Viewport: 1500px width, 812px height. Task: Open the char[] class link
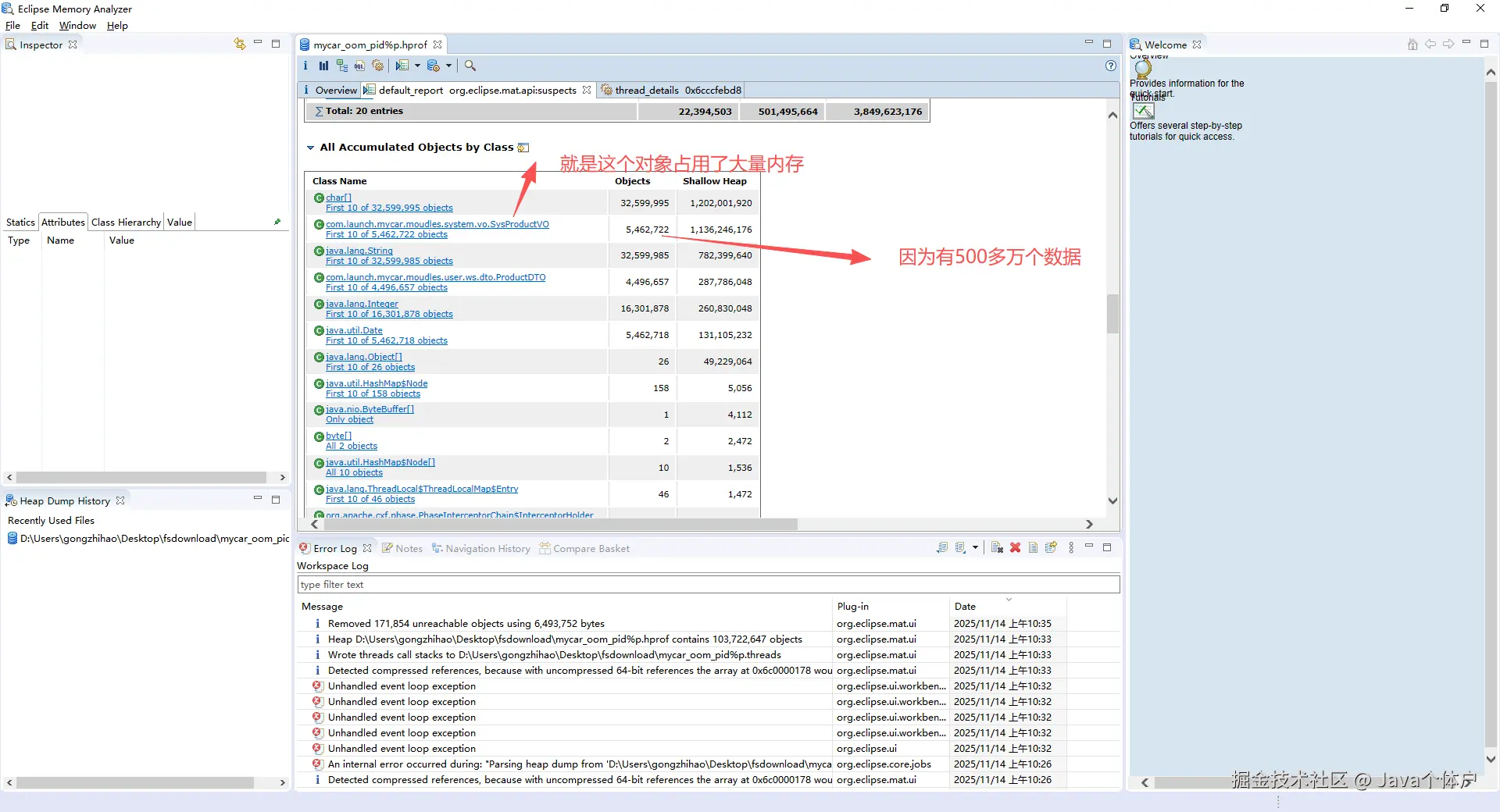coord(338,198)
